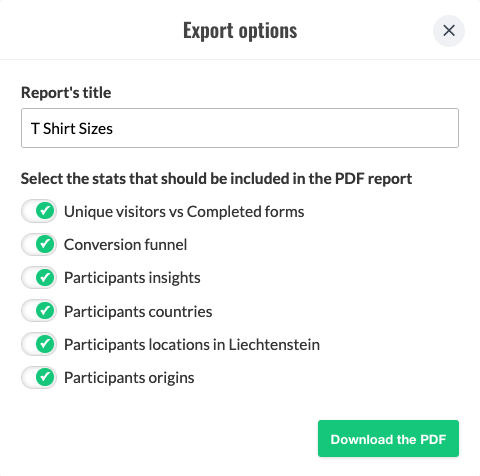The height and width of the screenshot is (476, 480).
Task: Toggle off Participants insights stat
Action: click(39, 277)
